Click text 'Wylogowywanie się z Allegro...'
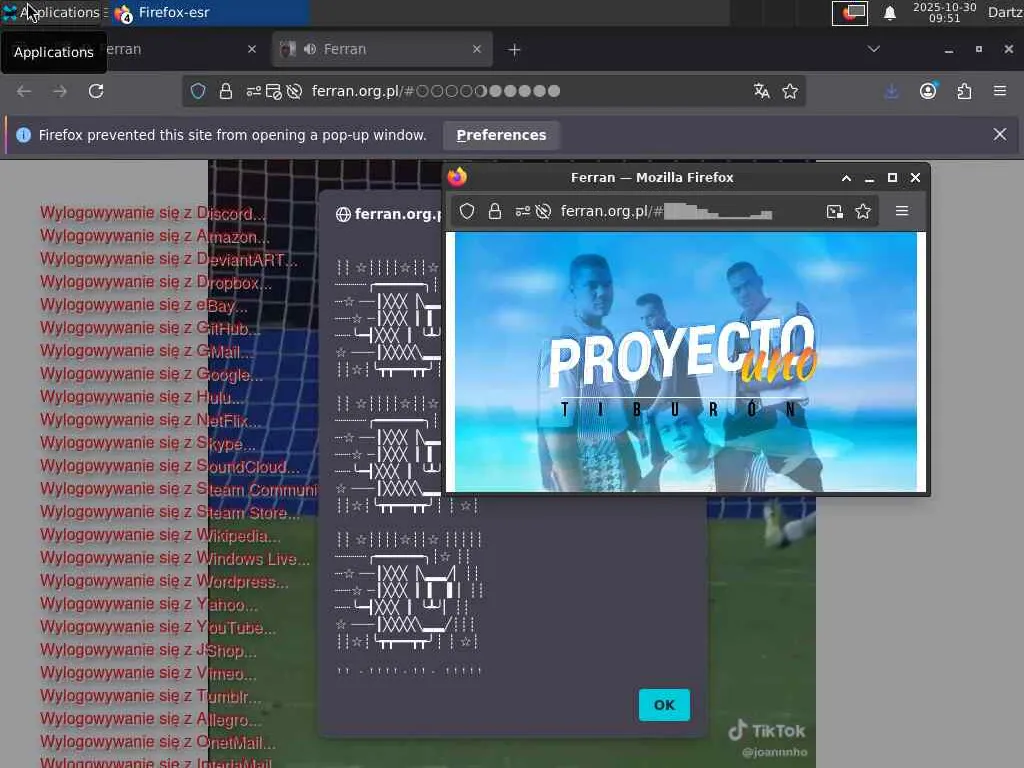The width and height of the screenshot is (1024, 768). 151,719
